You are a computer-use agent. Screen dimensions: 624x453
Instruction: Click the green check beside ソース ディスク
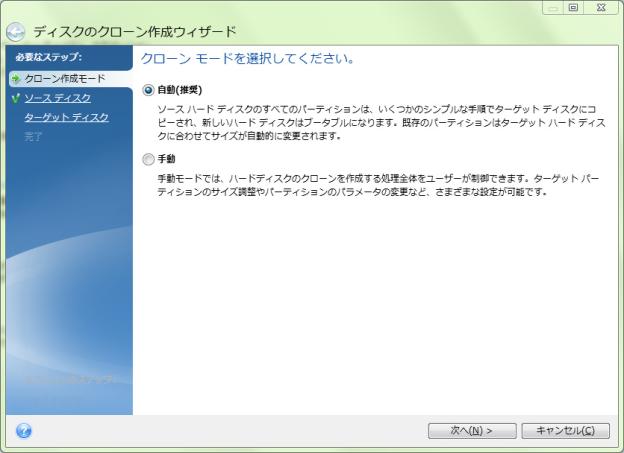click(x=16, y=98)
